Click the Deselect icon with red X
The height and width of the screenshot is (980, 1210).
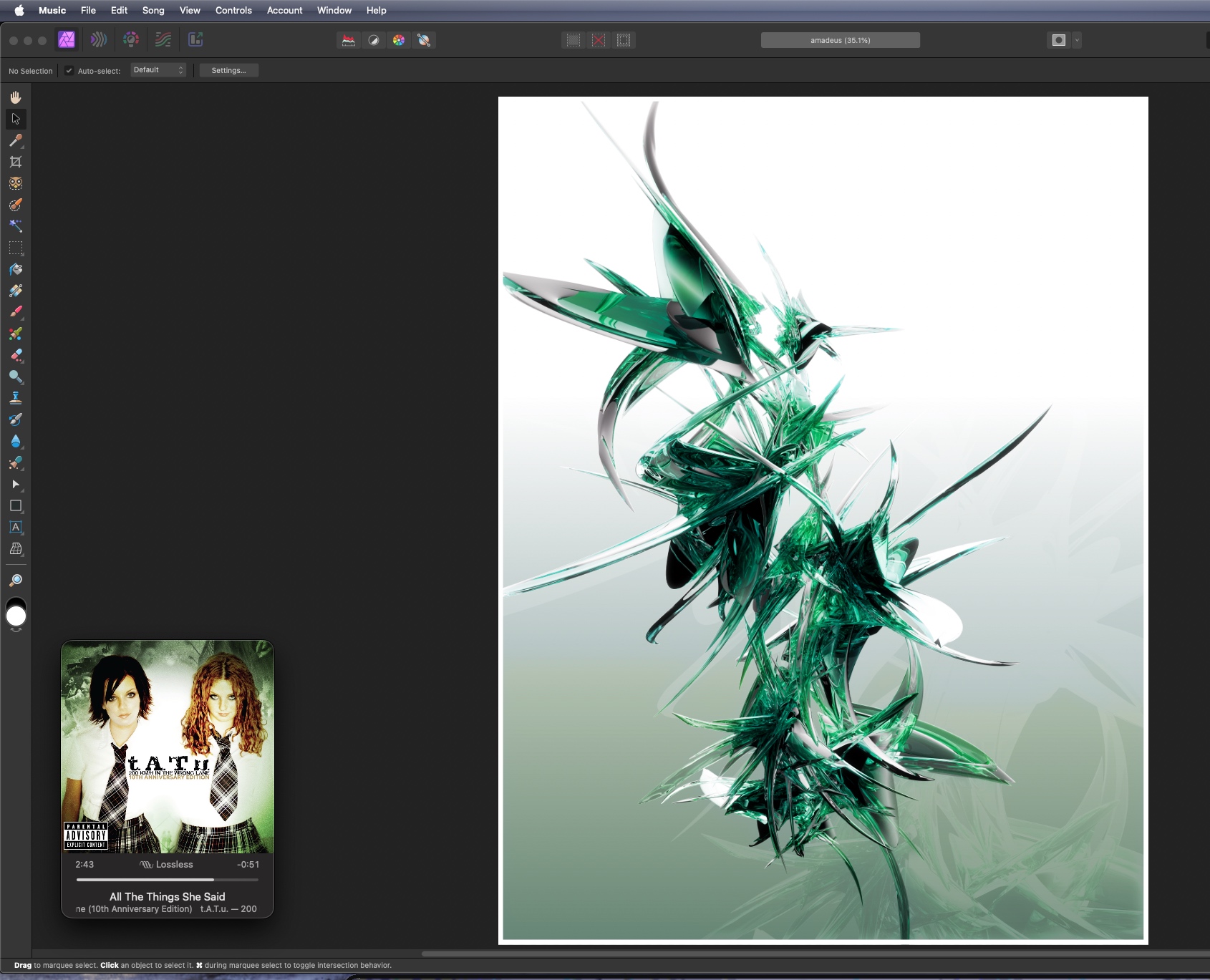point(599,40)
